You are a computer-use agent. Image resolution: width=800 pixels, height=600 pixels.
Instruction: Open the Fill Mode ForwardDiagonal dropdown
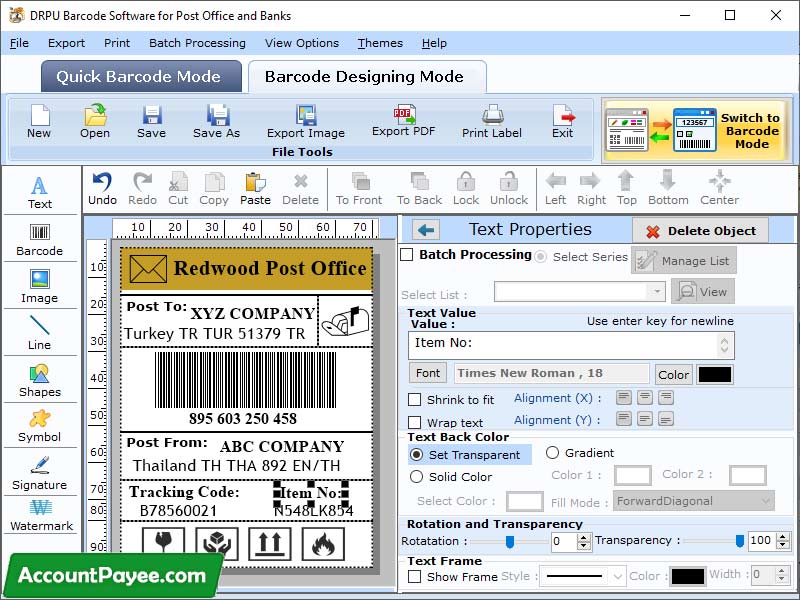click(694, 501)
